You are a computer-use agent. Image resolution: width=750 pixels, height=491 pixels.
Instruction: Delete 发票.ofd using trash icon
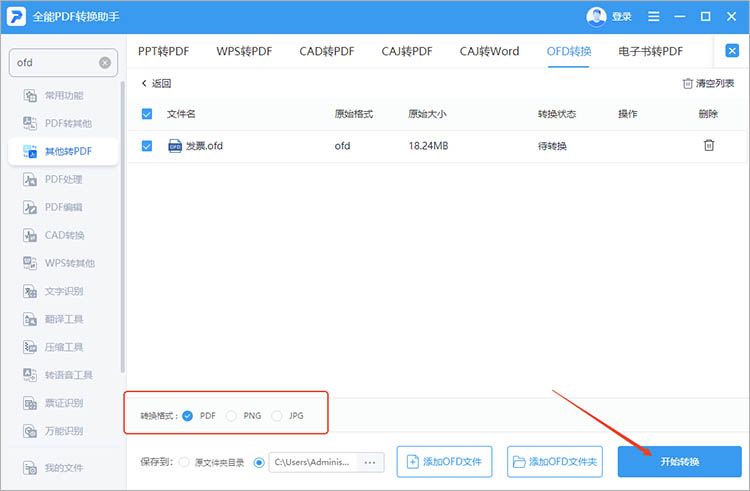pos(709,145)
